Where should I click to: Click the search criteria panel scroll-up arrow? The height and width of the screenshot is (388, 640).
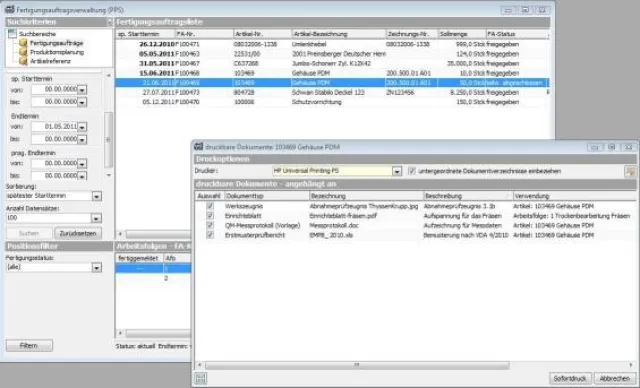point(109,75)
